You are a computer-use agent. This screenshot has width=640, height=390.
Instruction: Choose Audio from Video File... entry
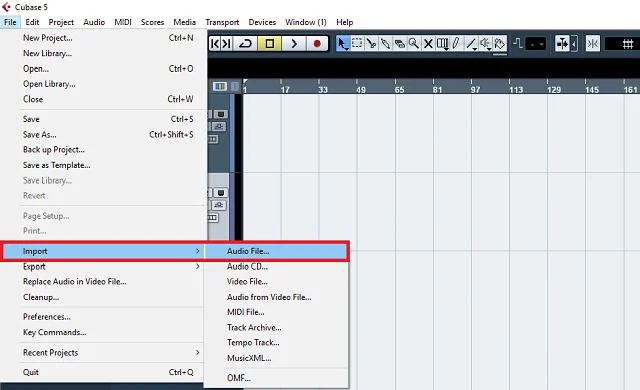click(276, 297)
